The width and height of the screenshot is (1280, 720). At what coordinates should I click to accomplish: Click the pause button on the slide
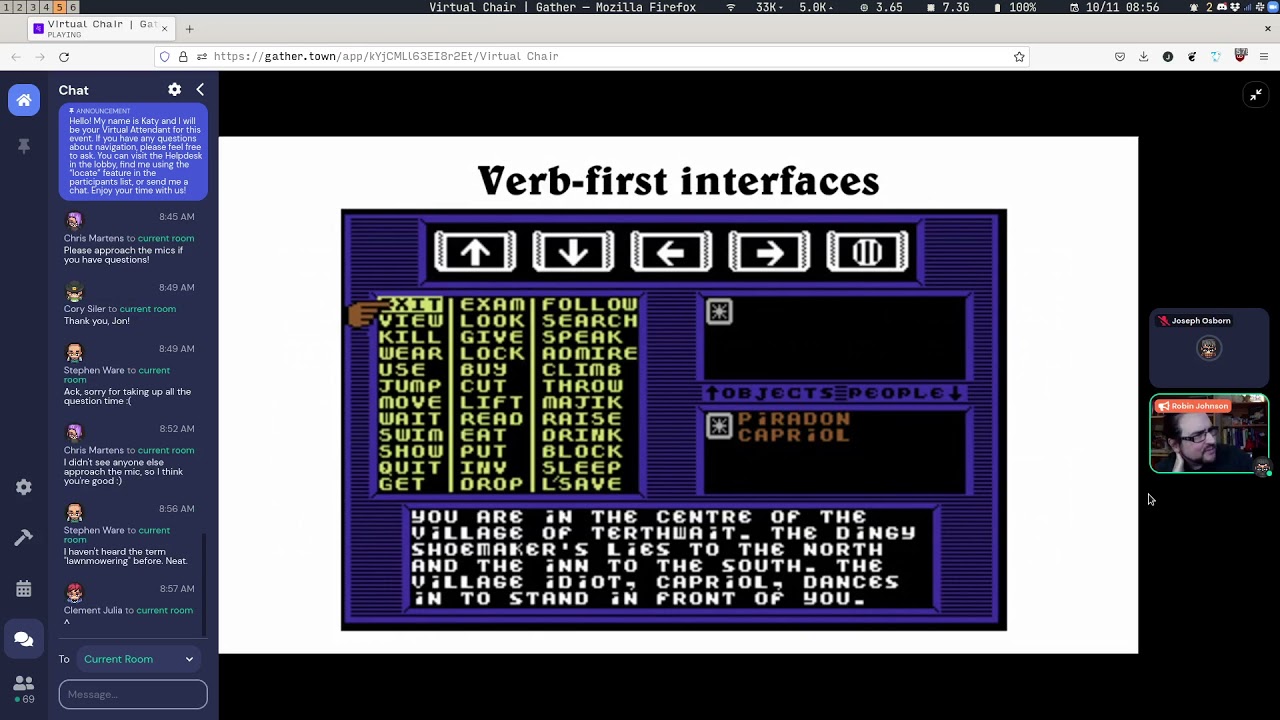(867, 251)
